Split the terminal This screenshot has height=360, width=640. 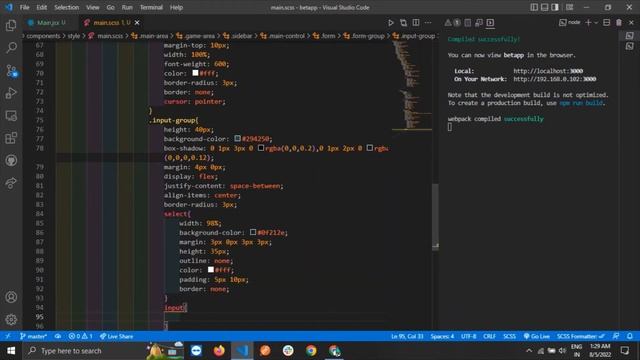pyautogui.click(x=607, y=23)
